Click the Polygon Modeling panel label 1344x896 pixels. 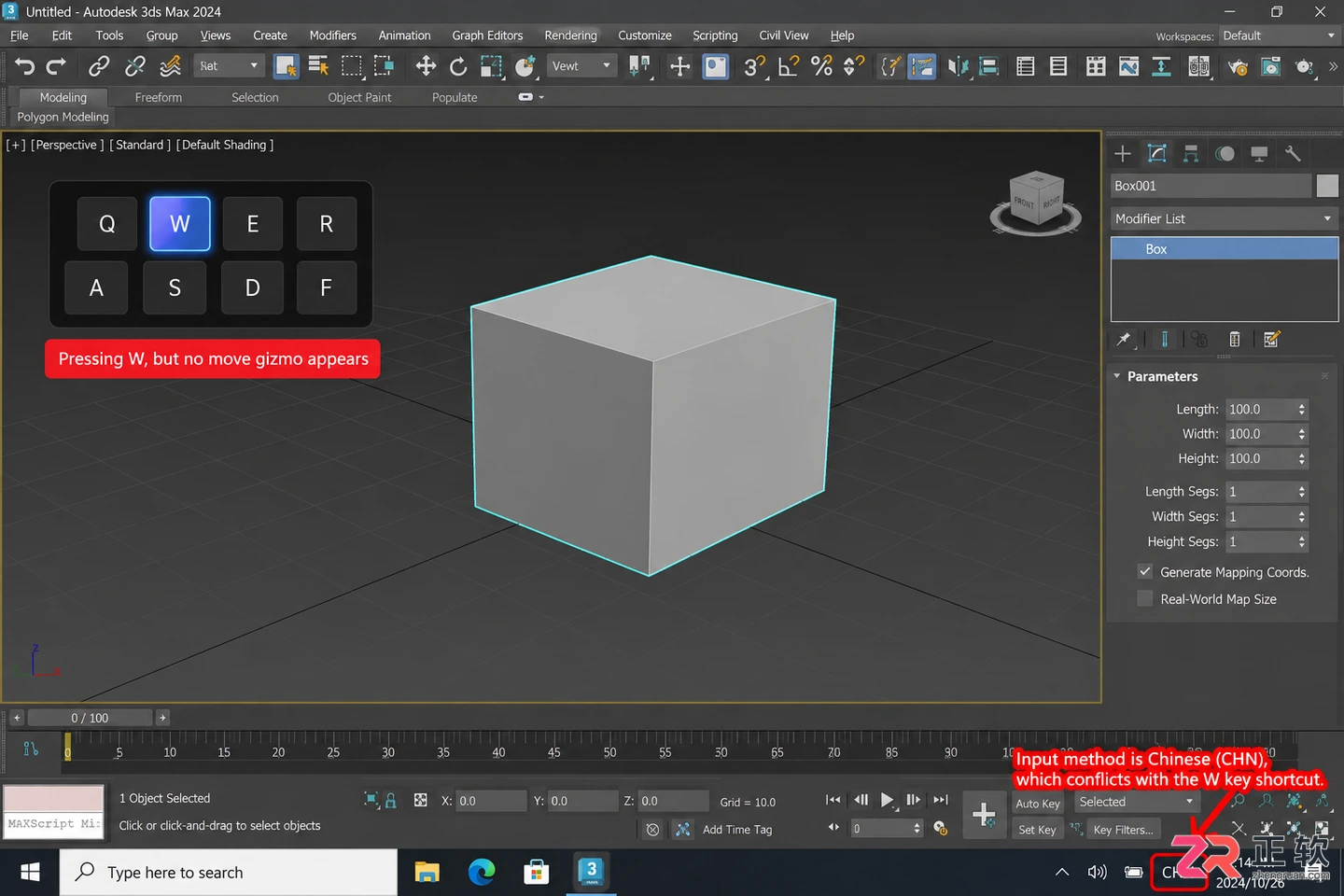63,117
